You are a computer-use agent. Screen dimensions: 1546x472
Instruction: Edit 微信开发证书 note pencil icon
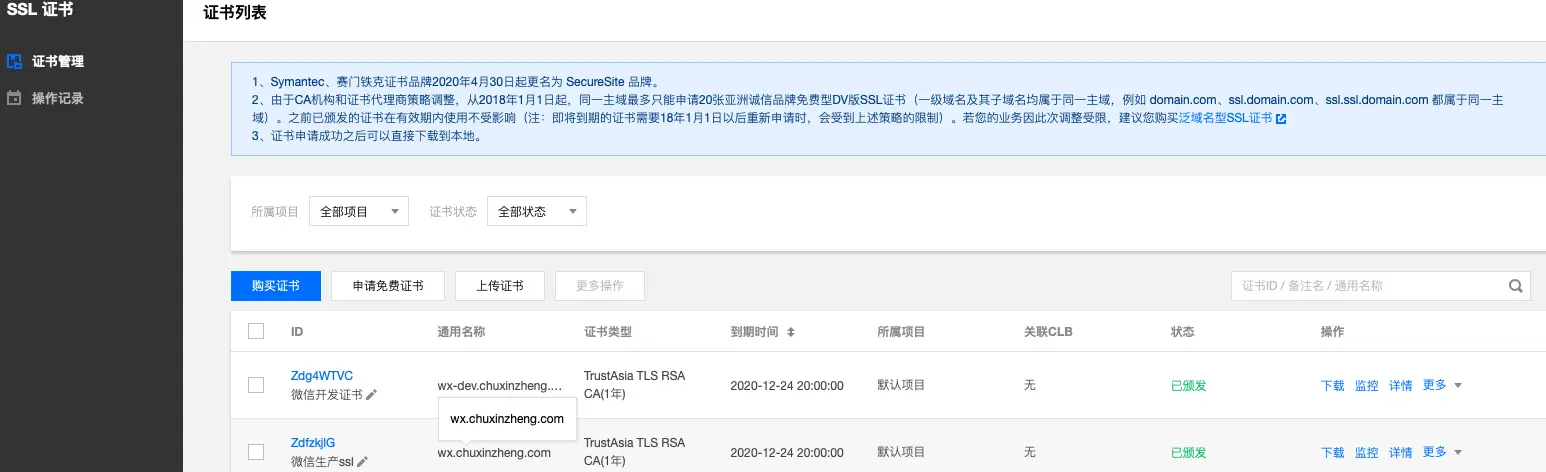(x=371, y=395)
